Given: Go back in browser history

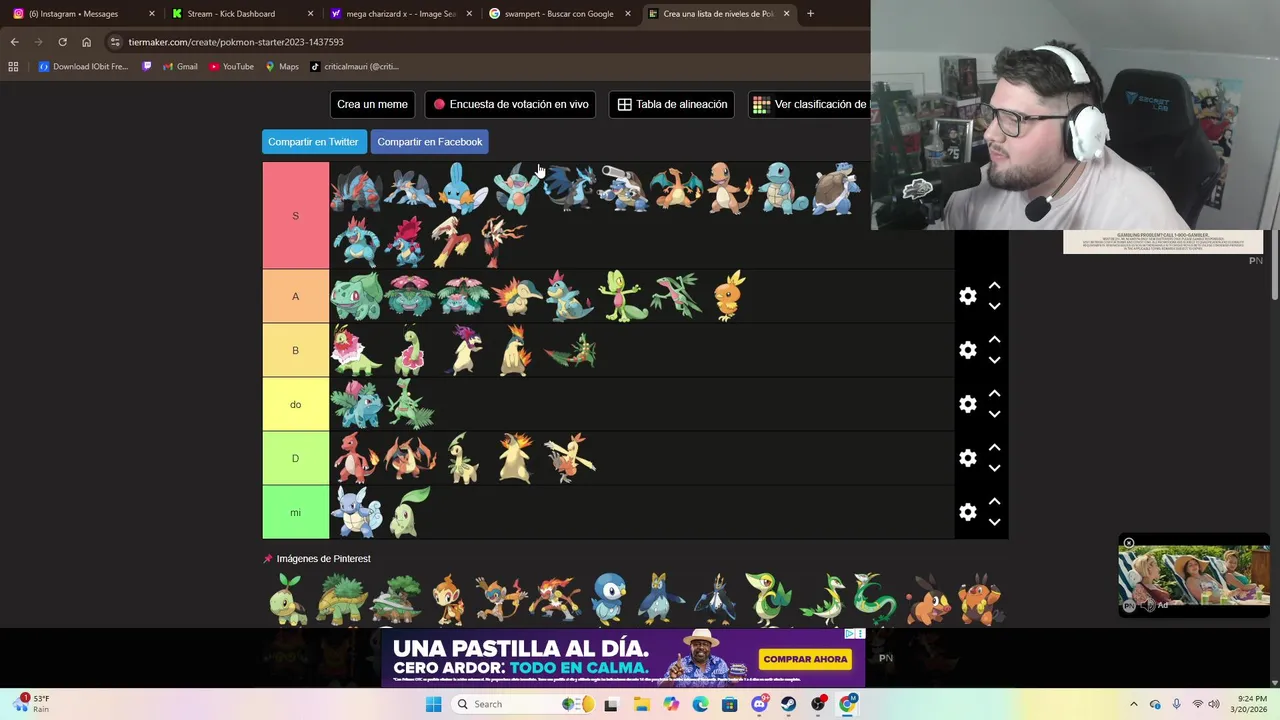Looking at the screenshot, I should pyautogui.click(x=14, y=42).
